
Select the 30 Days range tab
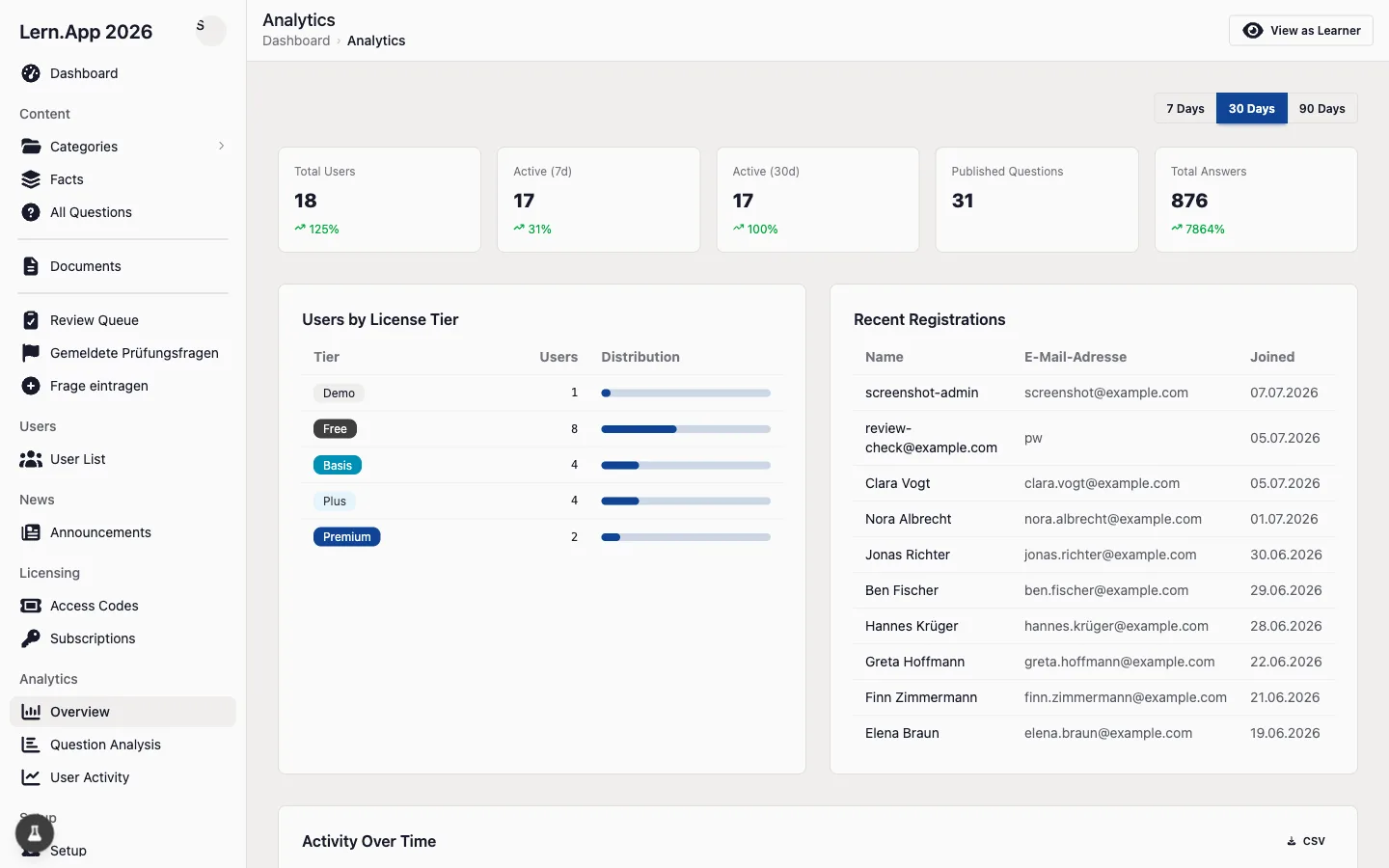pos(1252,109)
